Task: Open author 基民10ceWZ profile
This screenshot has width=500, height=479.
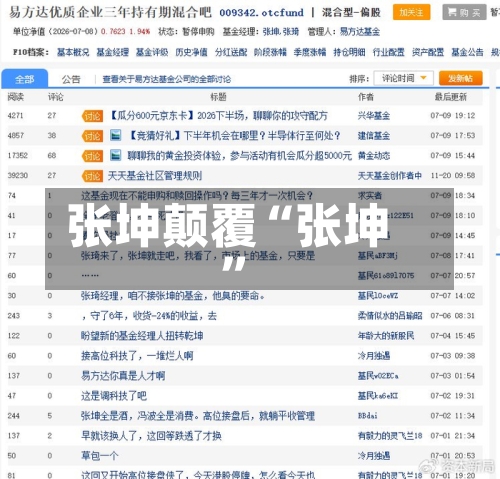Action: 378,296
